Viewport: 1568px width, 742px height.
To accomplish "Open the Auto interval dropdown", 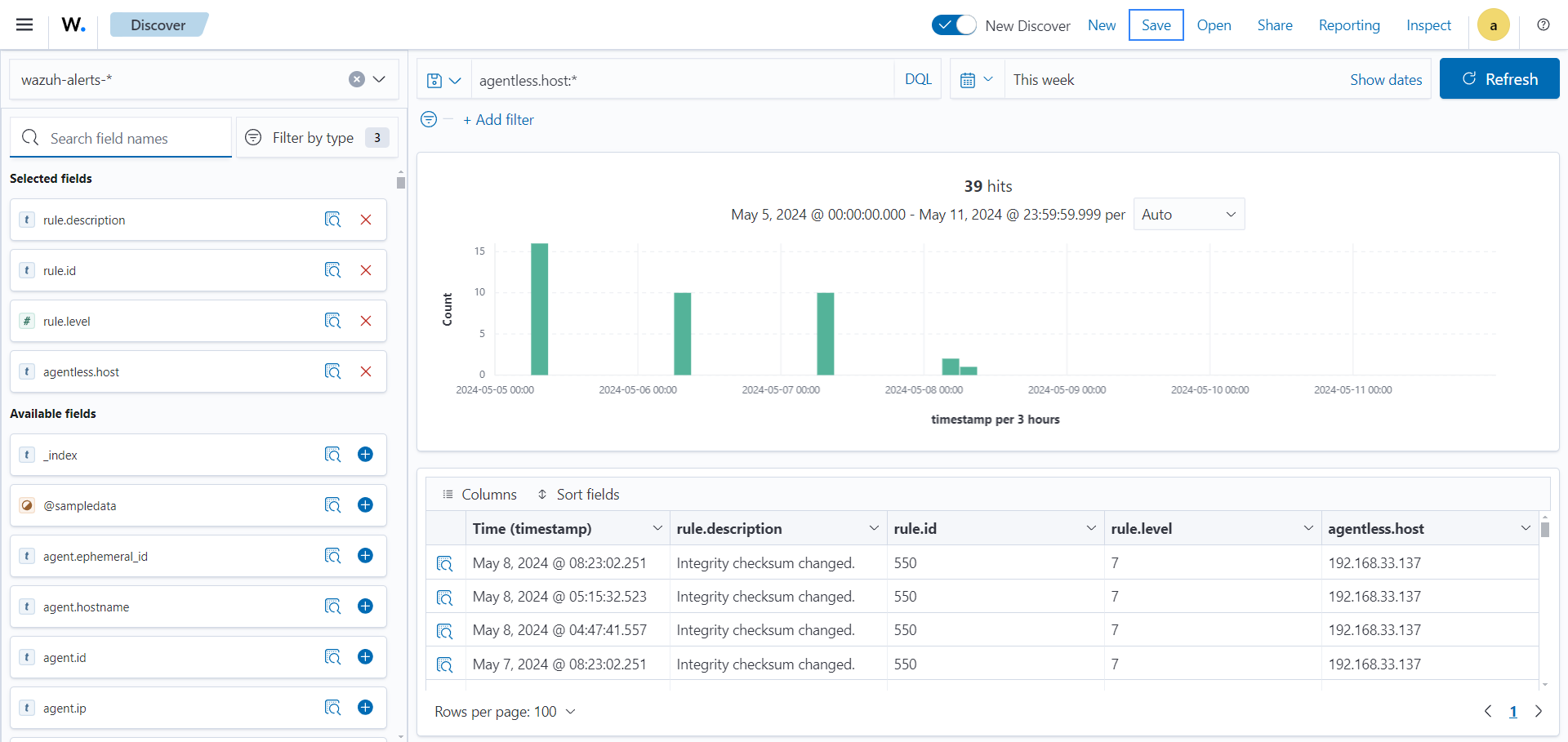I will [1188, 214].
